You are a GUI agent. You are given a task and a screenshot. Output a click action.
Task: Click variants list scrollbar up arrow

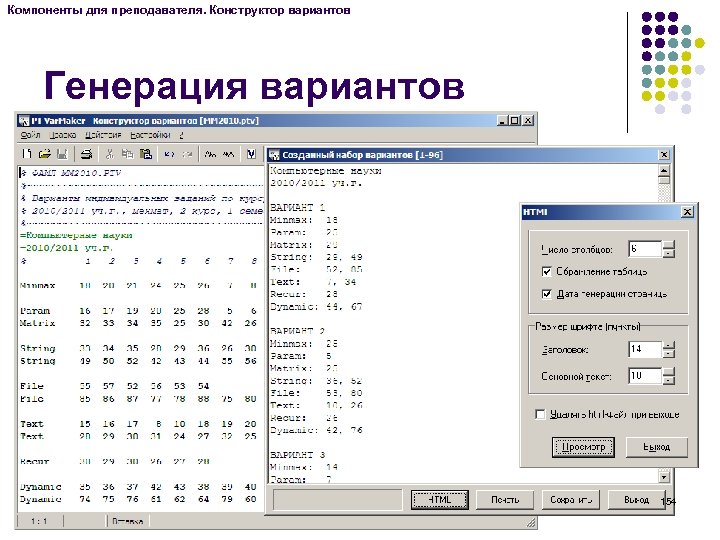[x=664, y=171]
